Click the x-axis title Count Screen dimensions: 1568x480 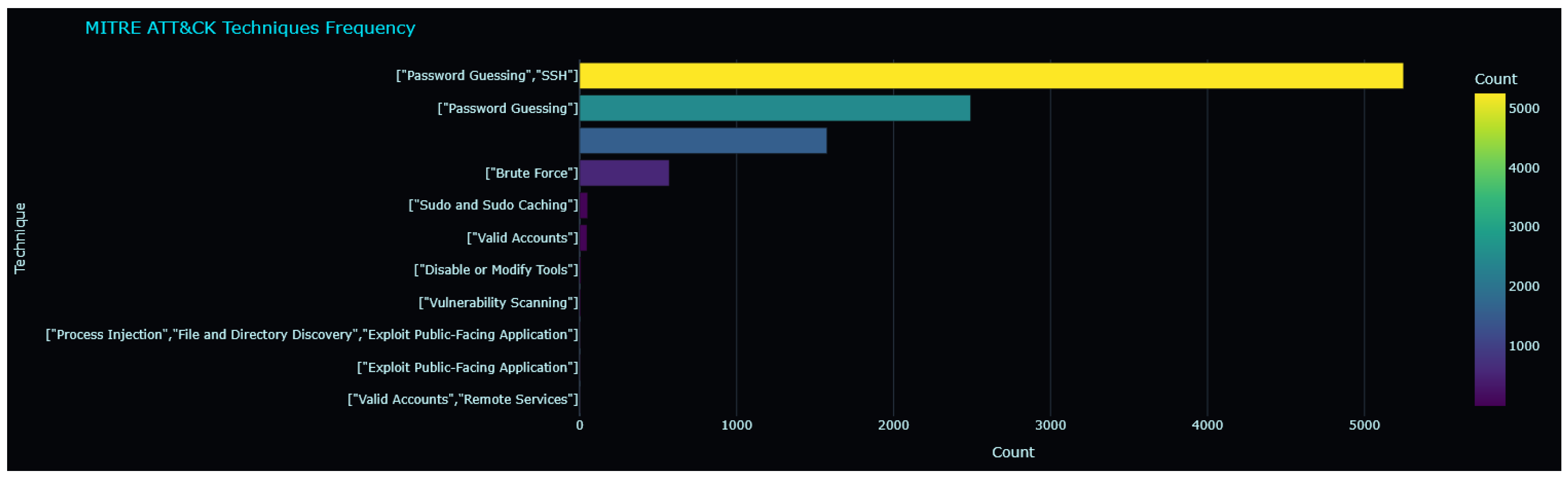point(1013,452)
